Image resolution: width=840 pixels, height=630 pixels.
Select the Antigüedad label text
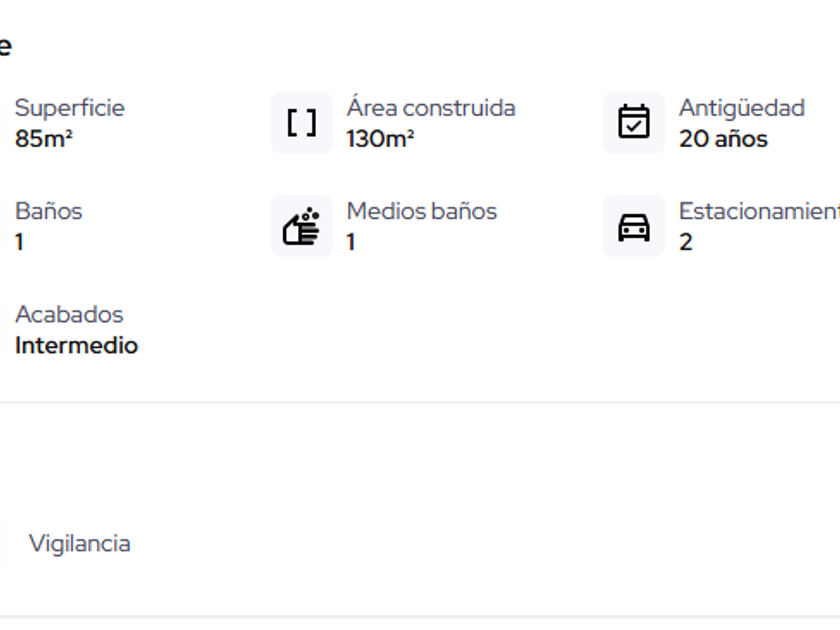coord(741,108)
